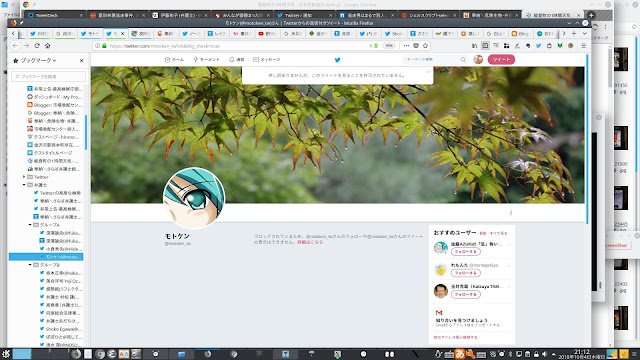Follow the second recommended user れもんた
The image size is (640, 360).
coord(465,273)
